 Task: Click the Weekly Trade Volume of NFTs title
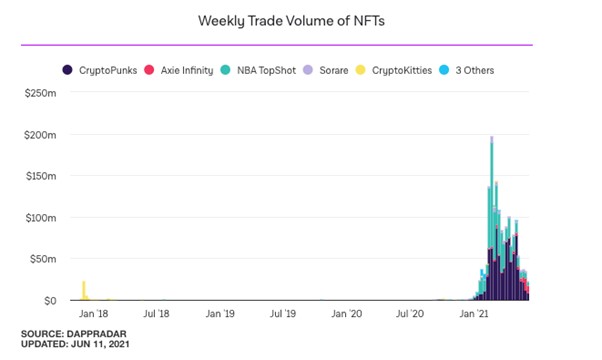[291, 21]
